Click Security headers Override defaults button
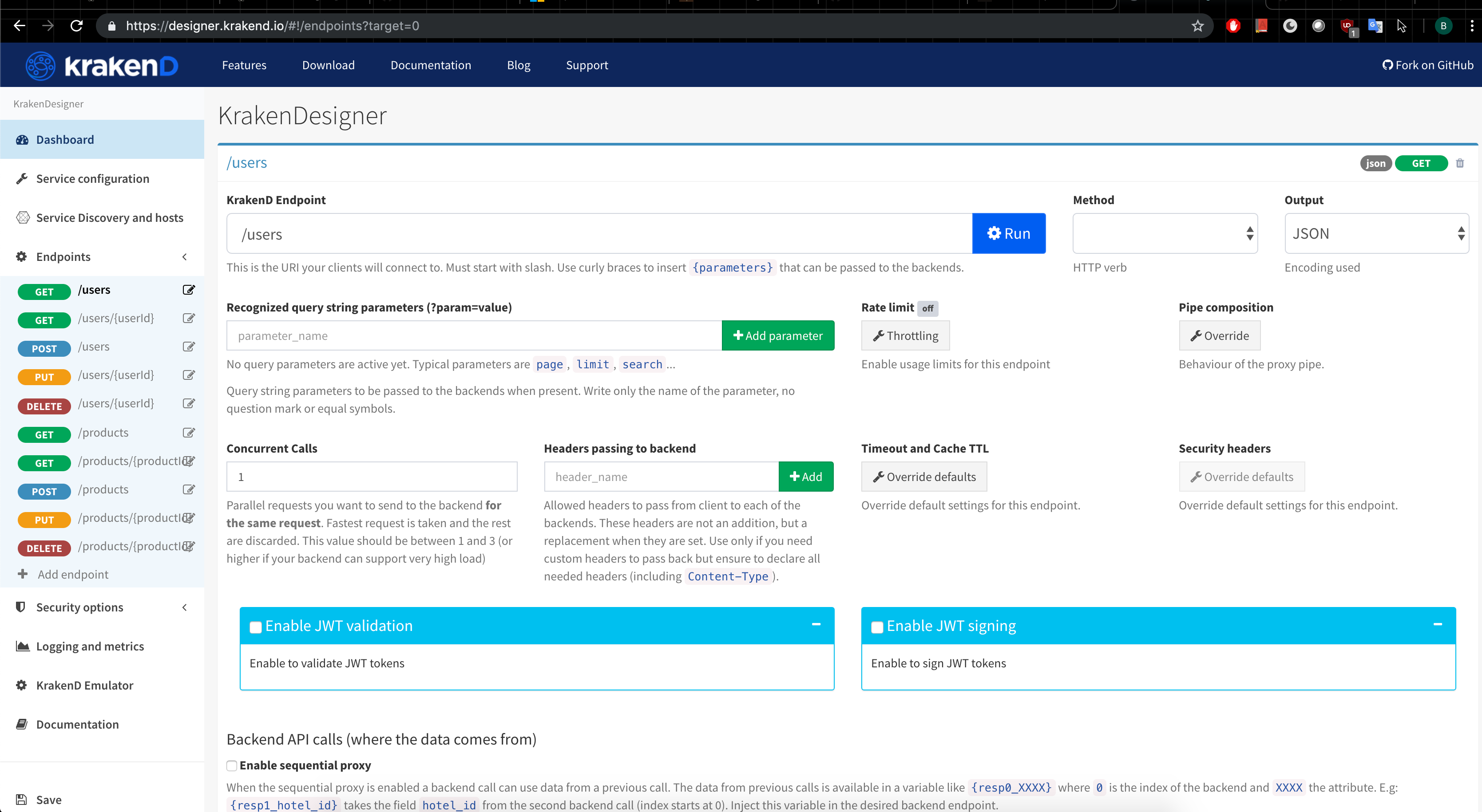This screenshot has height=812, width=1482. click(x=1241, y=477)
